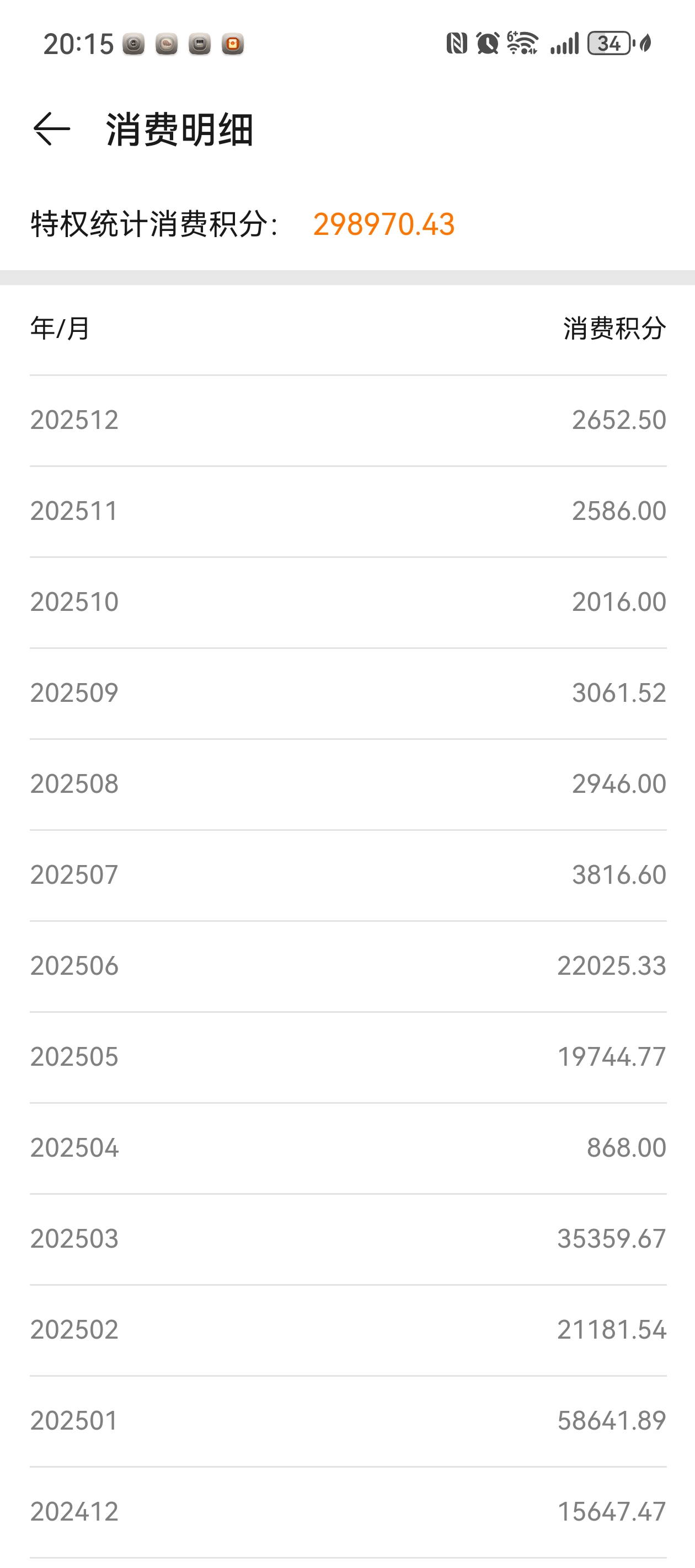Tap the 22025.33 value for 202506
The height and width of the screenshot is (1568, 695).
click(x=611, y=966)
